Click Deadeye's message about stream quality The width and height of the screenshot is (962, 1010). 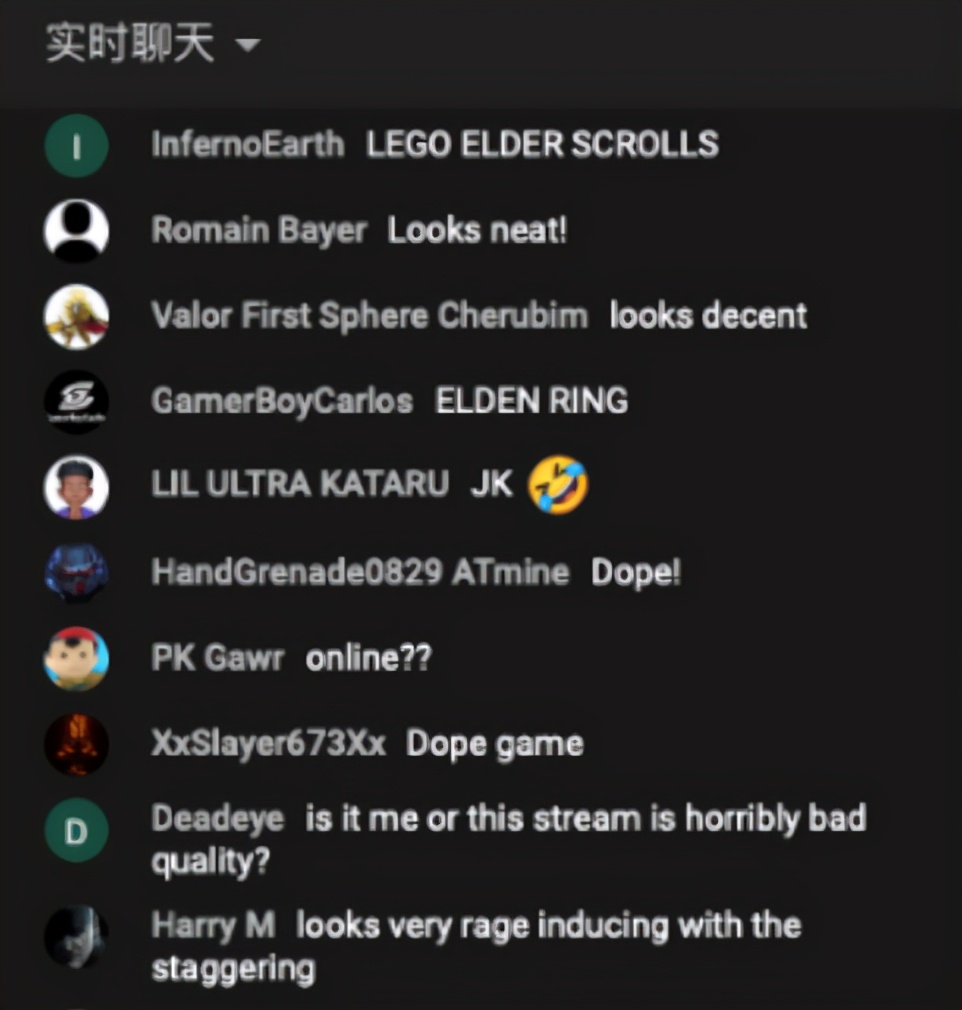coord(509,841)
